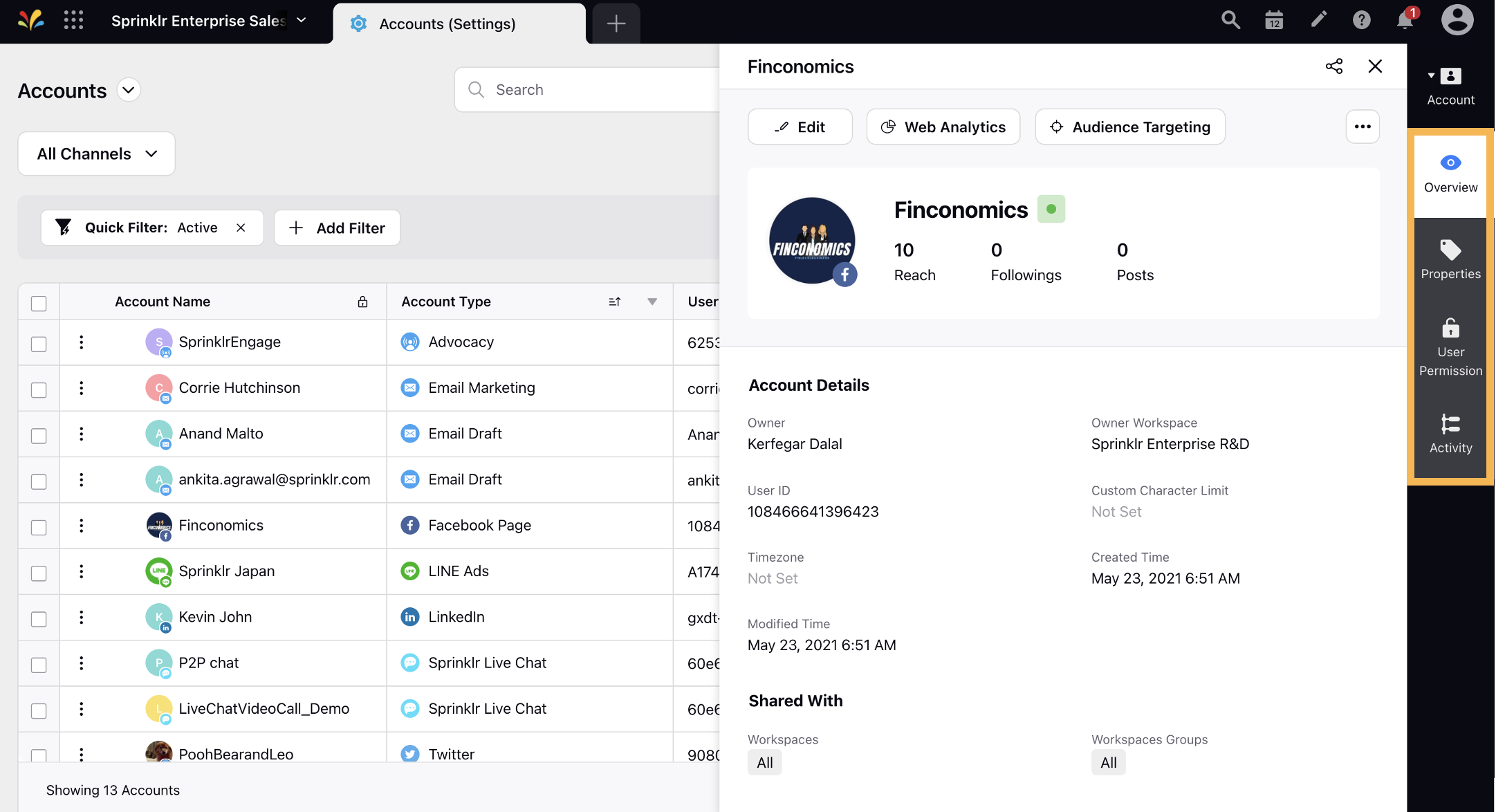This screenshot has width=1505, height=812.
Task: Open three-dot menu for Sprinklr Japan row
Action: click(82, 571)
